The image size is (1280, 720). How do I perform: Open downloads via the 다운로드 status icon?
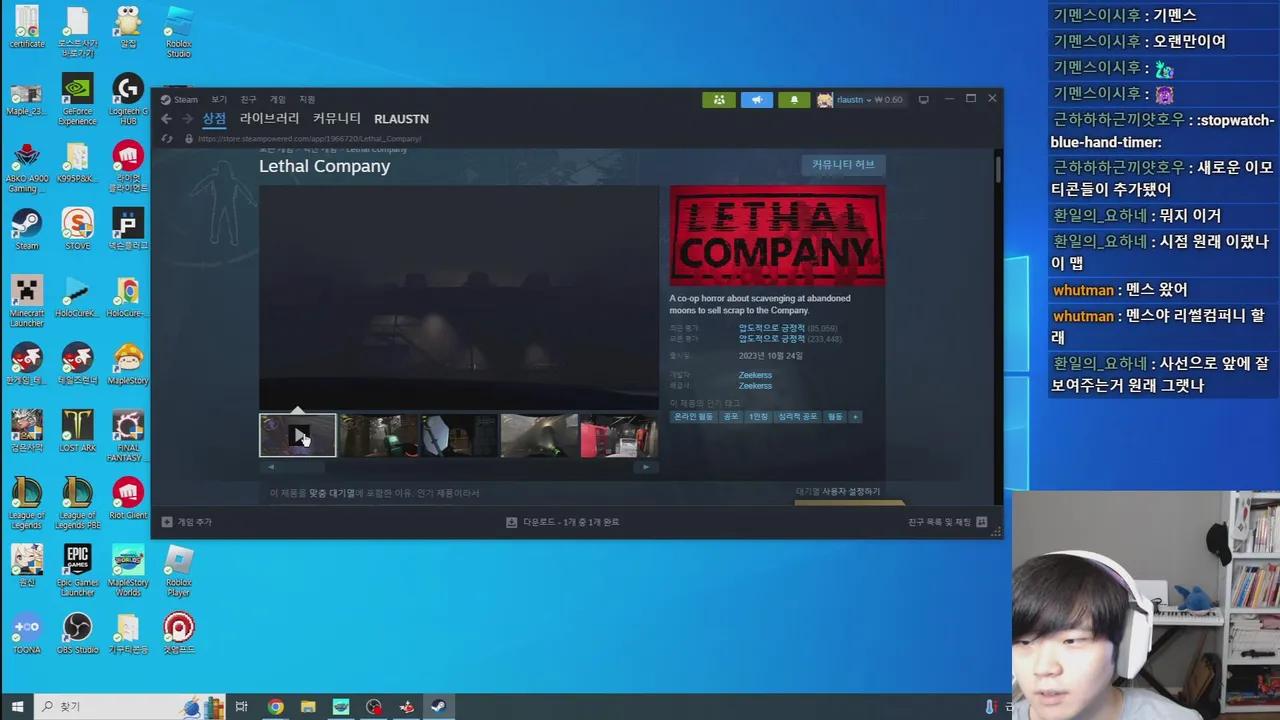click(x=511, y=521)
